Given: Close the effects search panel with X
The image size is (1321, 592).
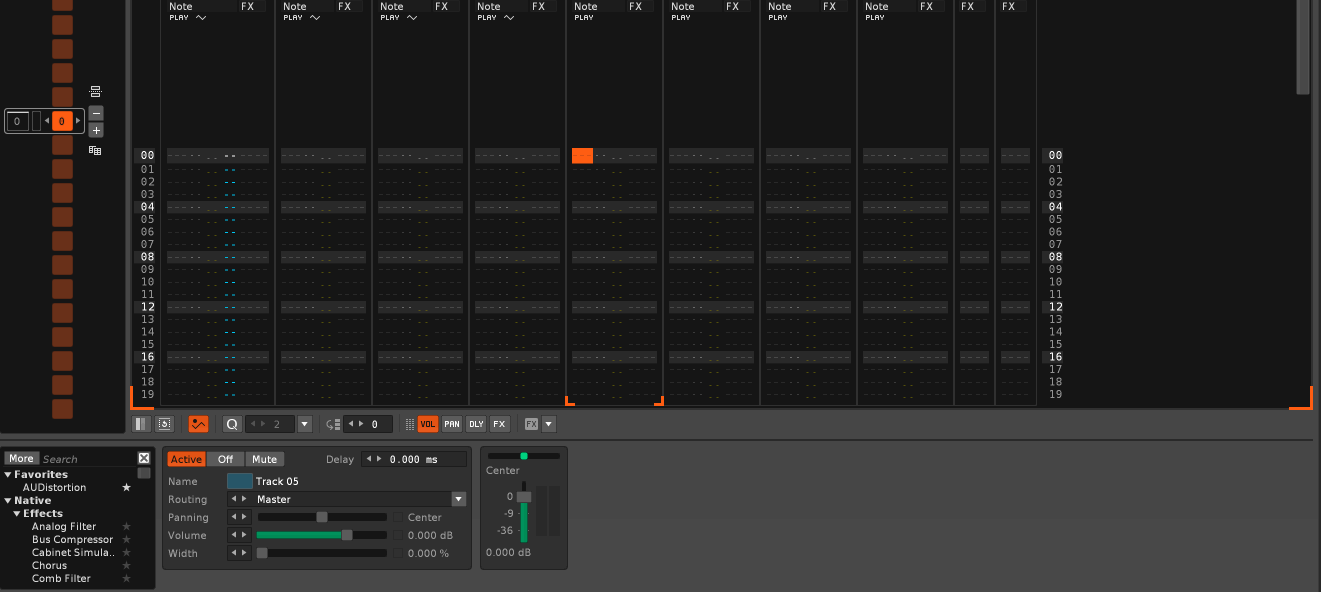Looking at the screenshot, I should coord(144,458).
